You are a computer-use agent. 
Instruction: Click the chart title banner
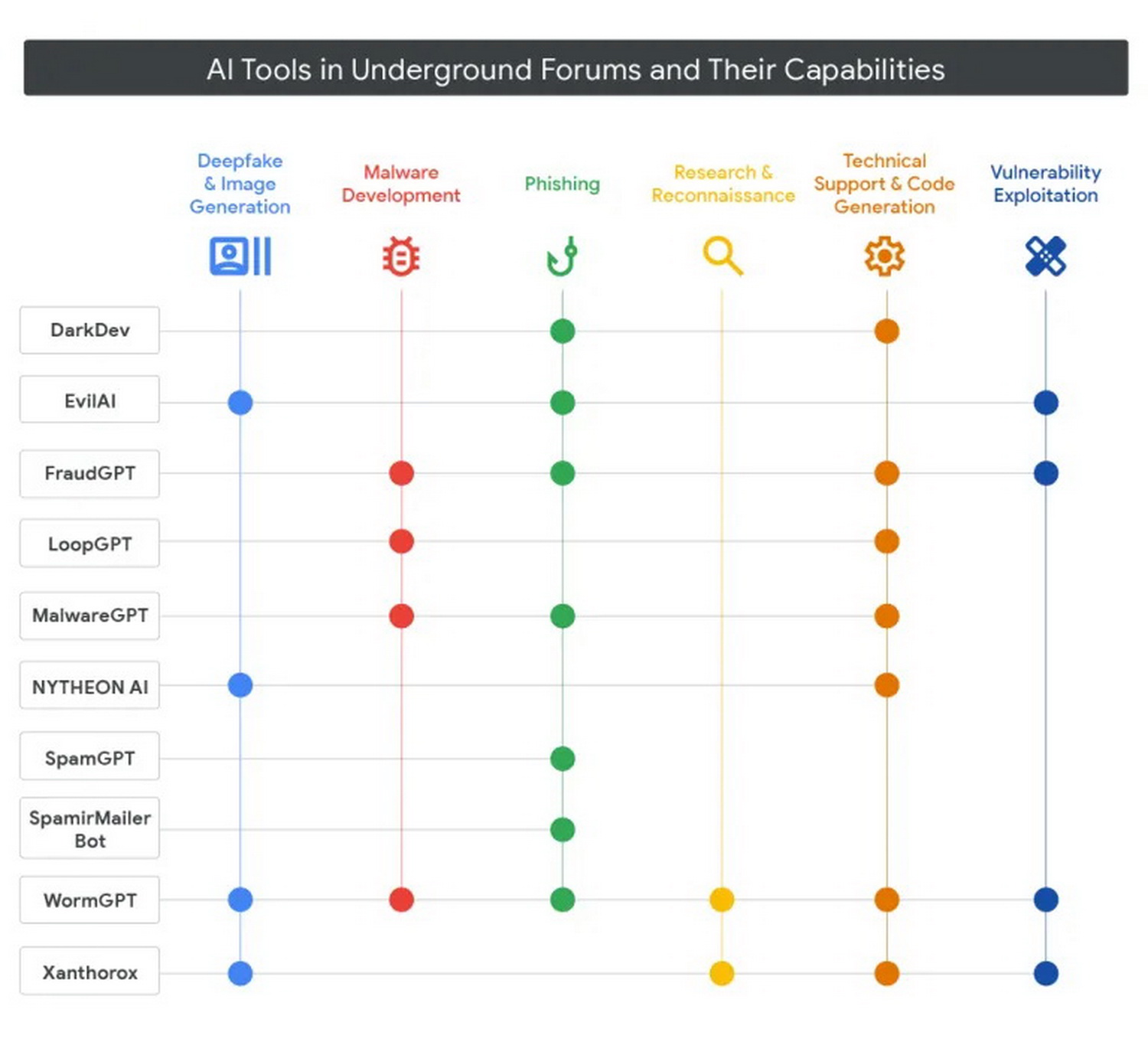coord(576,69)
